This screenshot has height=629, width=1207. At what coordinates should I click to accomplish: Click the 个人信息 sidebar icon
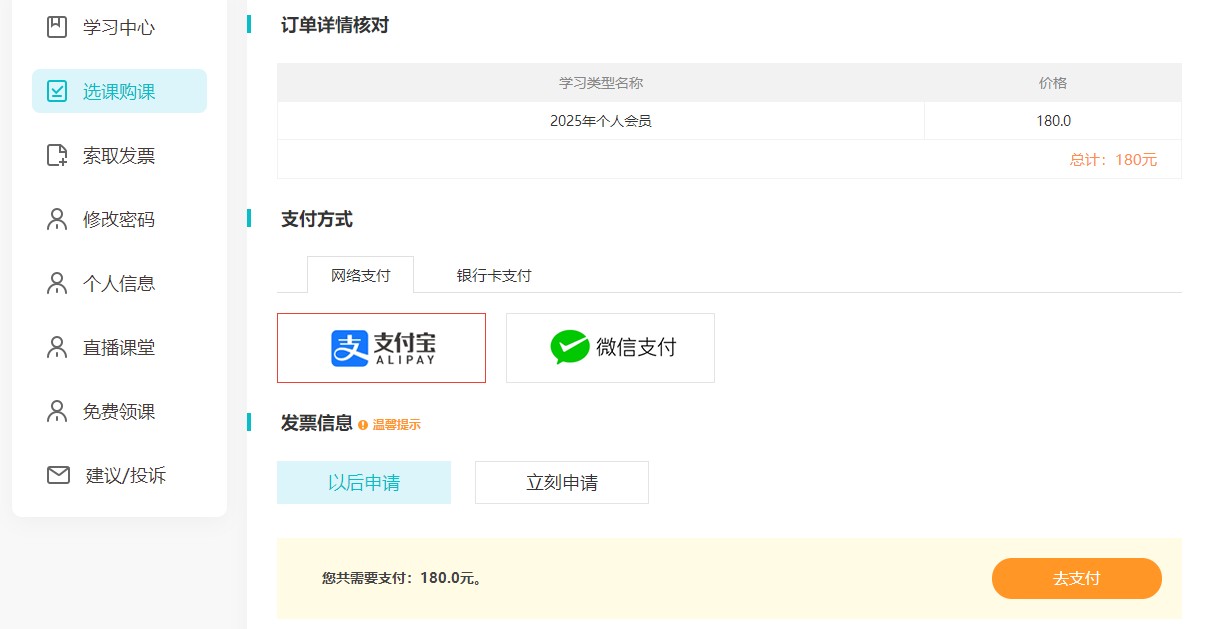(x=57, y=283)
